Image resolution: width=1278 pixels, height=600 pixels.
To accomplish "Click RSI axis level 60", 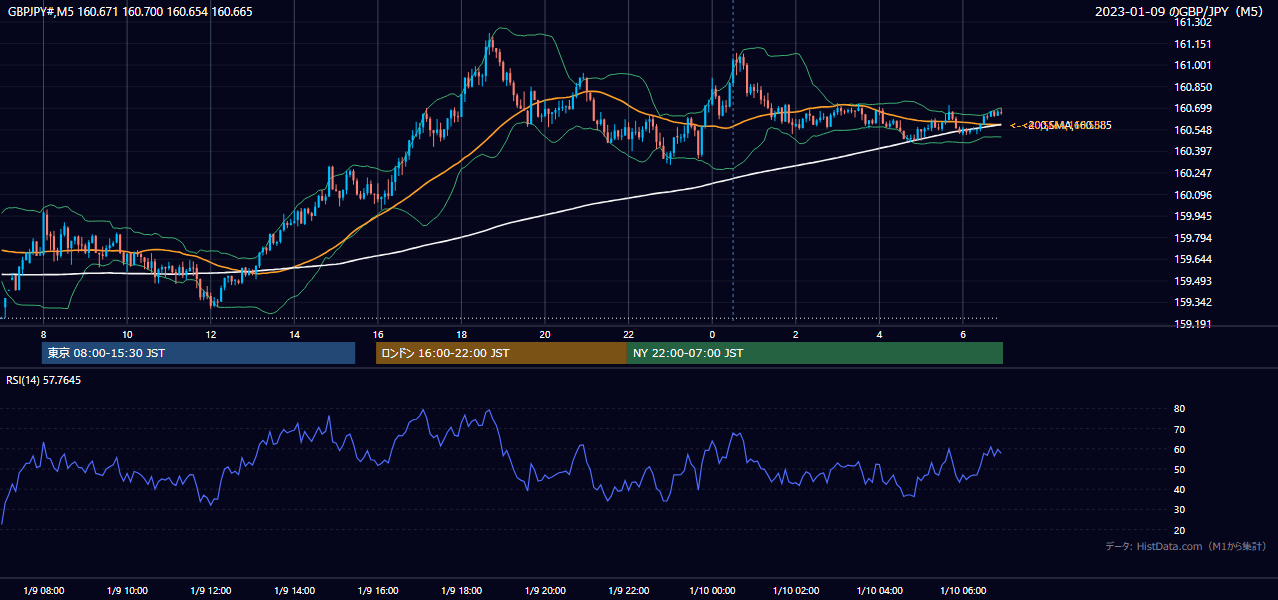I will coord(1179,449).
